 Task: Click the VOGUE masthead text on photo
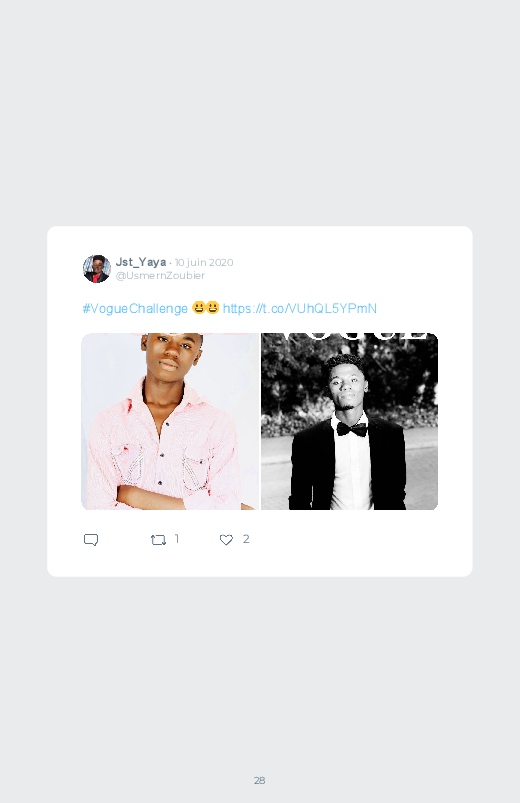tap(351, 336)
